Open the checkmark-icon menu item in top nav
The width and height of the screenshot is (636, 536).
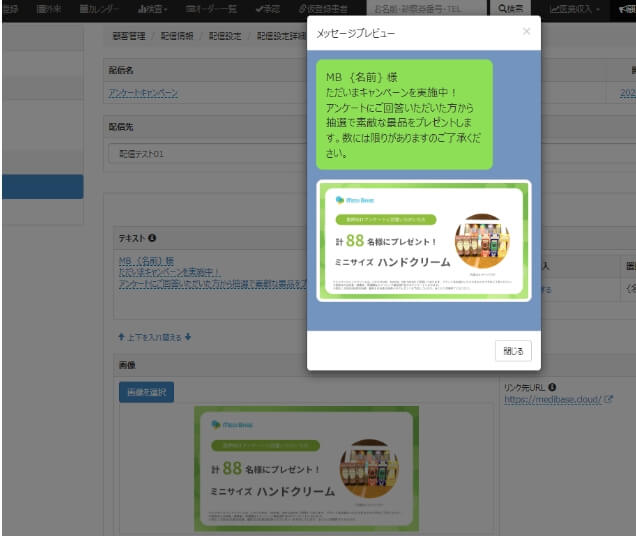[268, 9]
